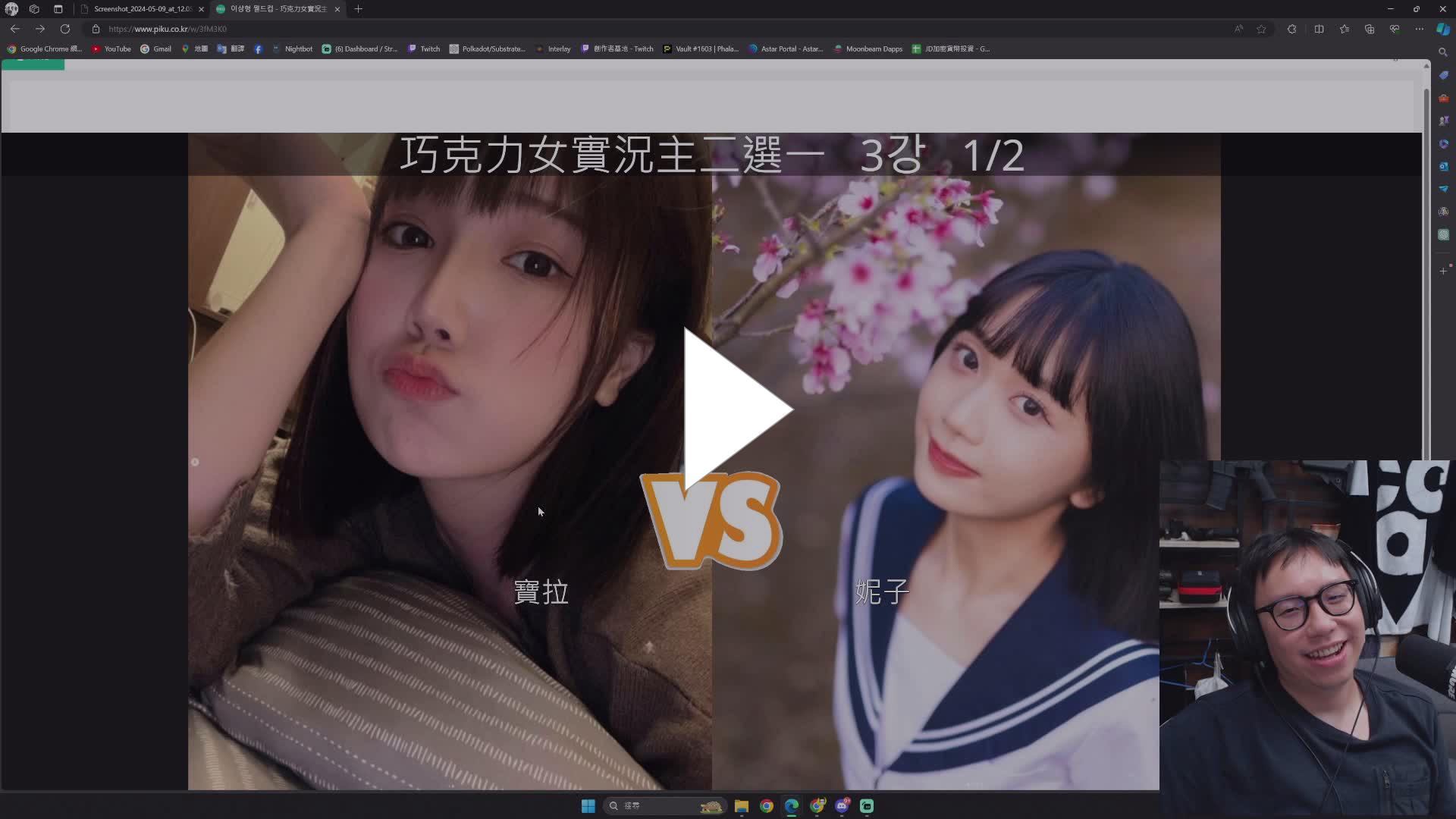1456x819 pixels.
Task: Refresh the current page
Action: tap(65, 29)
